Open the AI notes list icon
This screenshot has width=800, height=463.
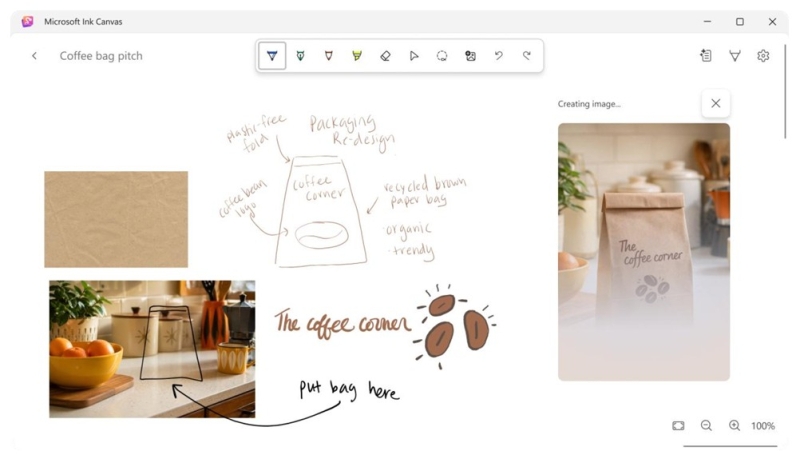point(706,56)
